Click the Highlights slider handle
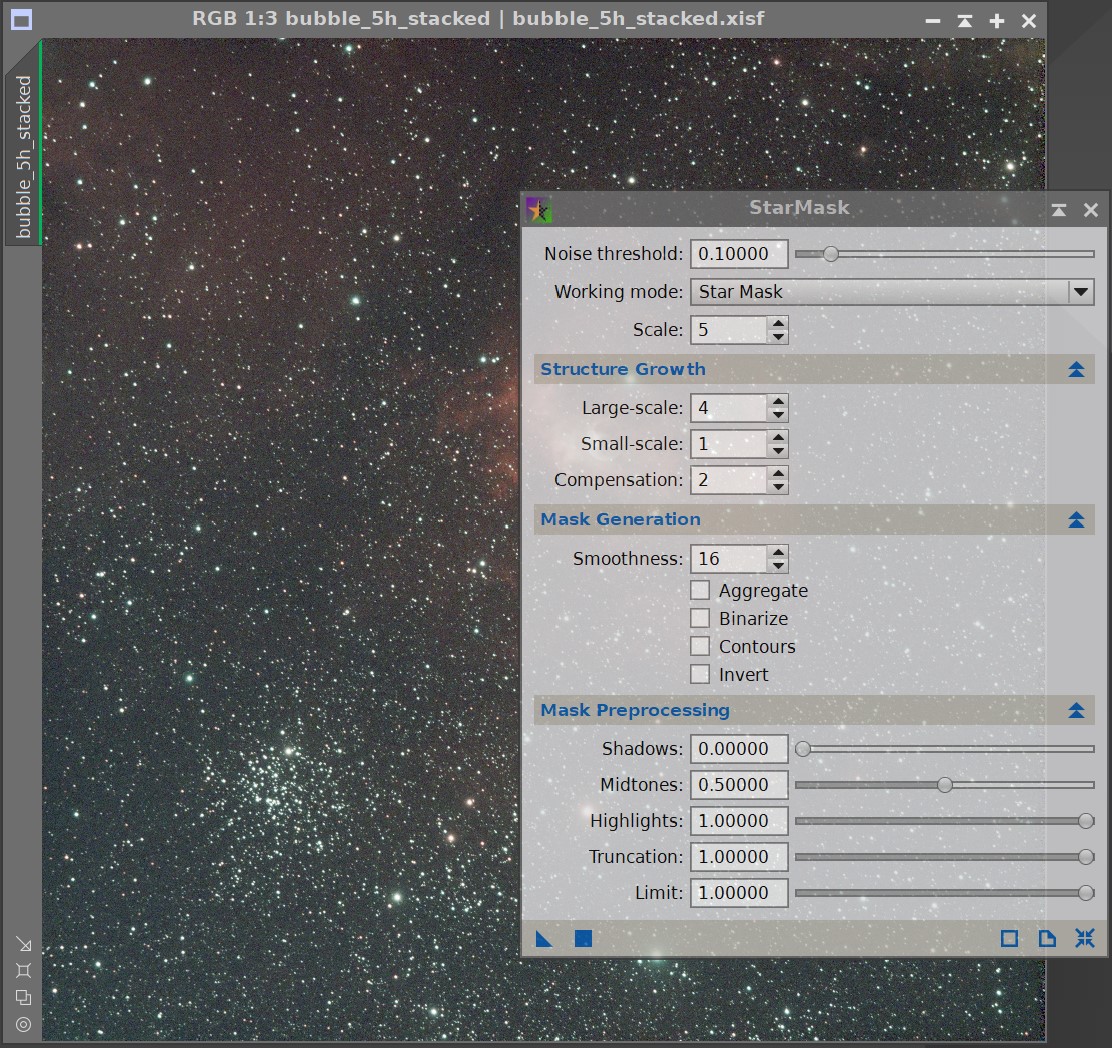The width and height of the screenshot is (1112, 1048). point(1086,821)
